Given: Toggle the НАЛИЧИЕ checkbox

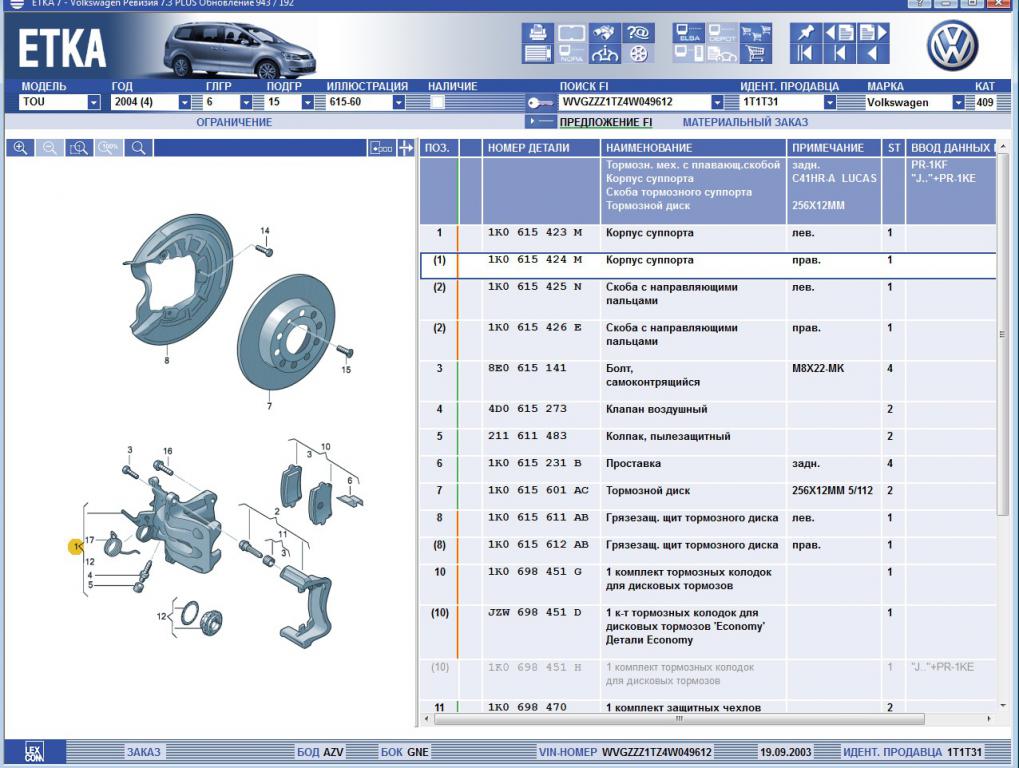Looking at the screenshot, I should (x=438, y=102).
